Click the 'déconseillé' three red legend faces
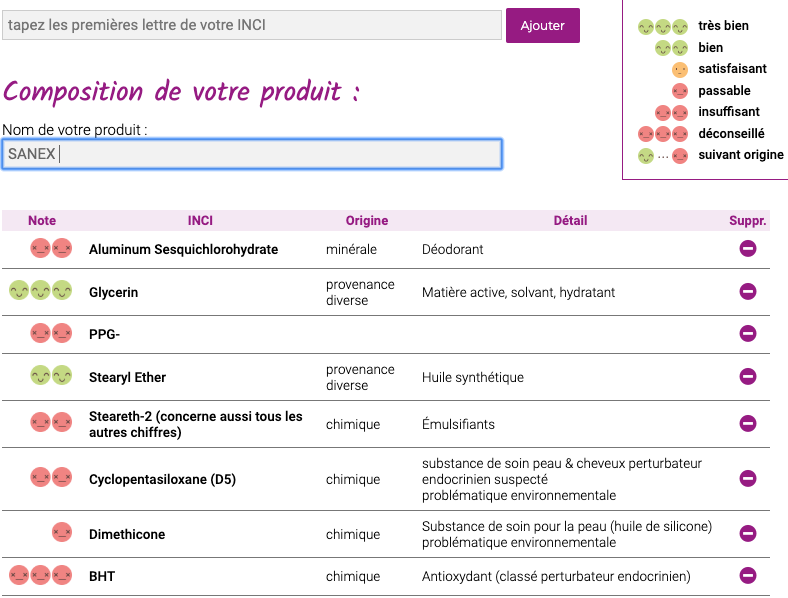Screen dimensions: 788x598 click(663, 134)
